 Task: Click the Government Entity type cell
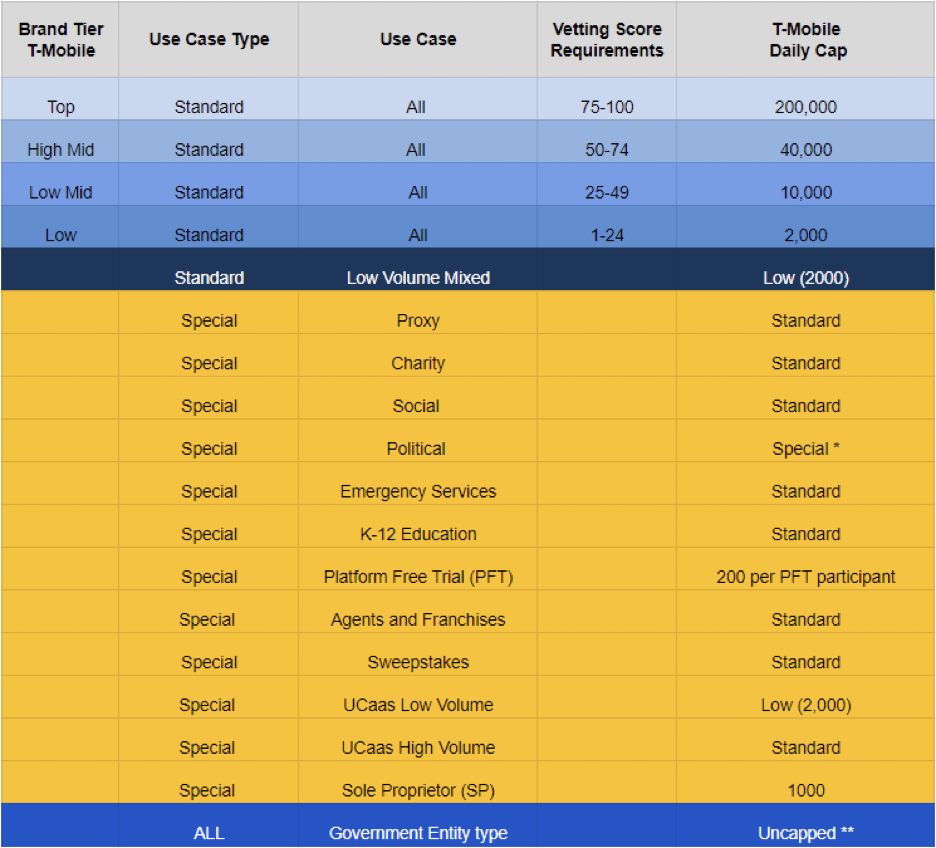(418, 833)
